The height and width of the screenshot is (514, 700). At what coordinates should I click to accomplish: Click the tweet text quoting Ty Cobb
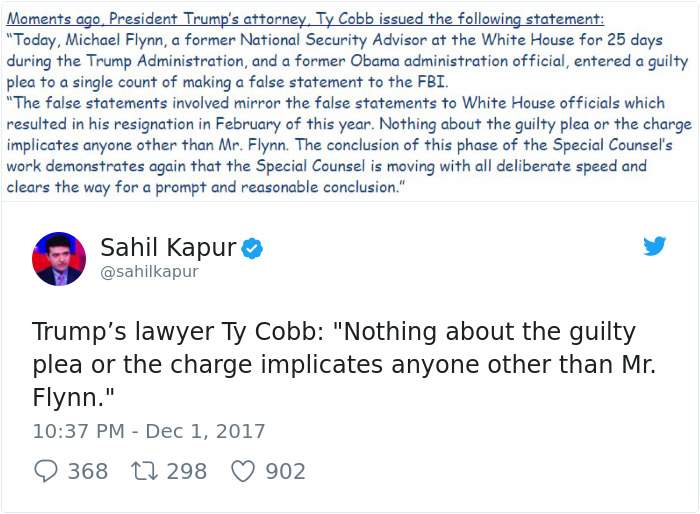344,364
